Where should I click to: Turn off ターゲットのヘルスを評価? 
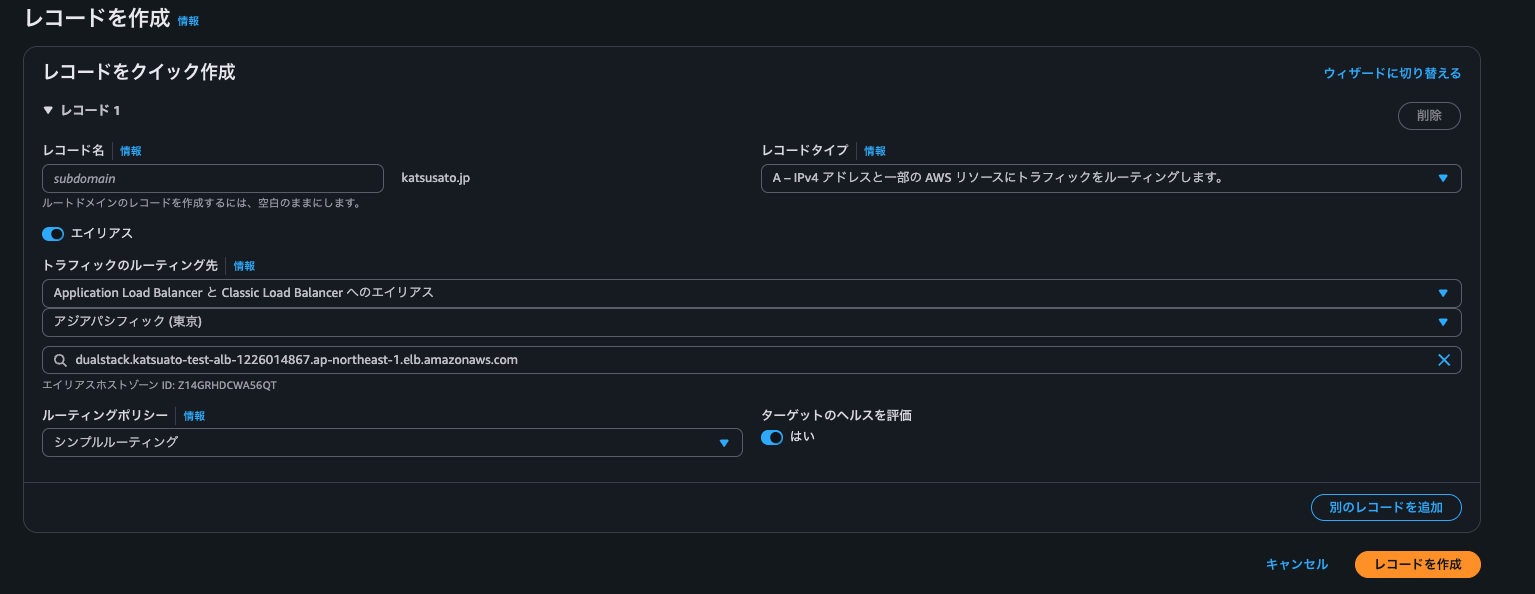pos(772,437)
